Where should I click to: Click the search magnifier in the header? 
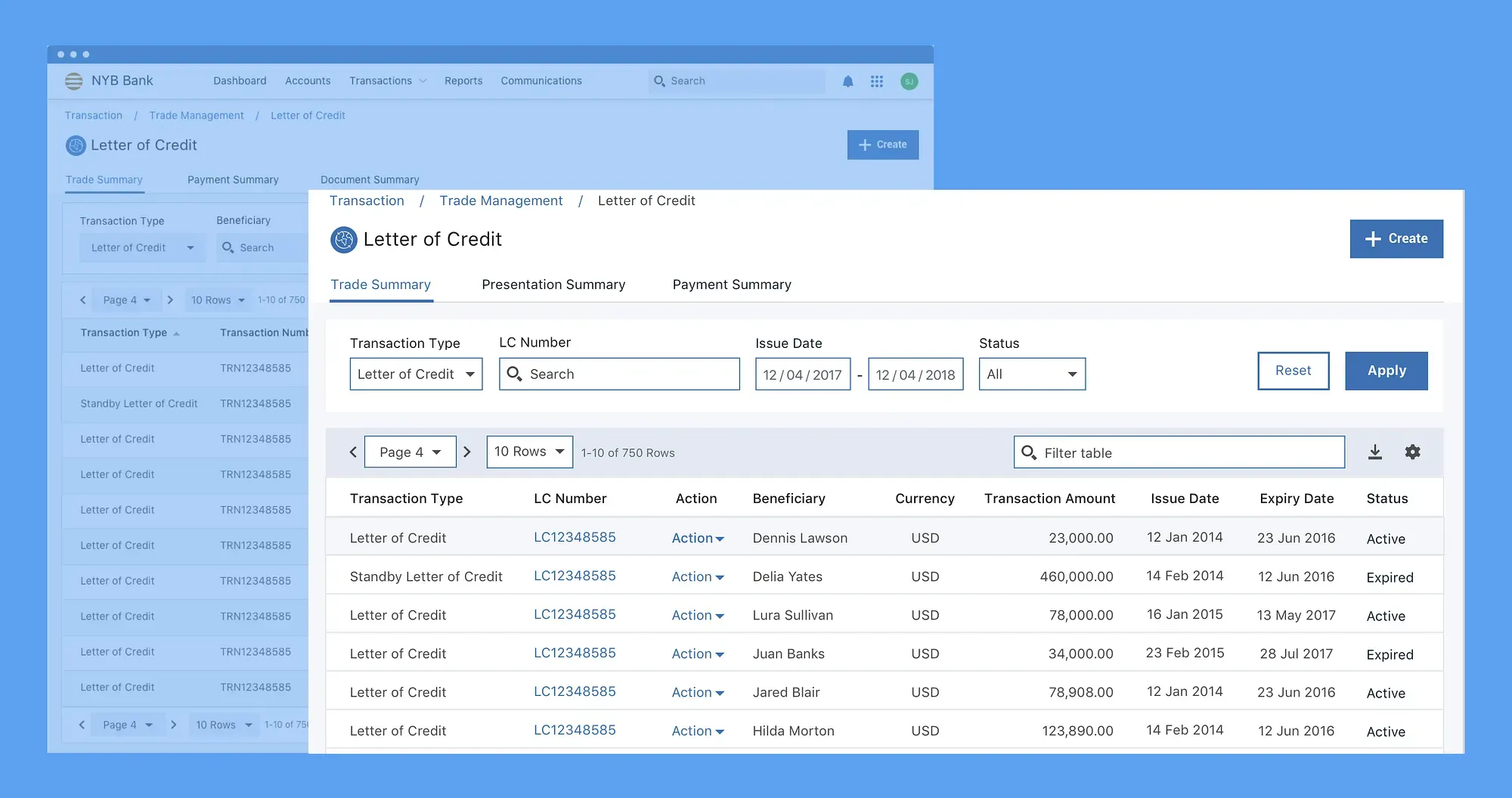click(659, 81)
